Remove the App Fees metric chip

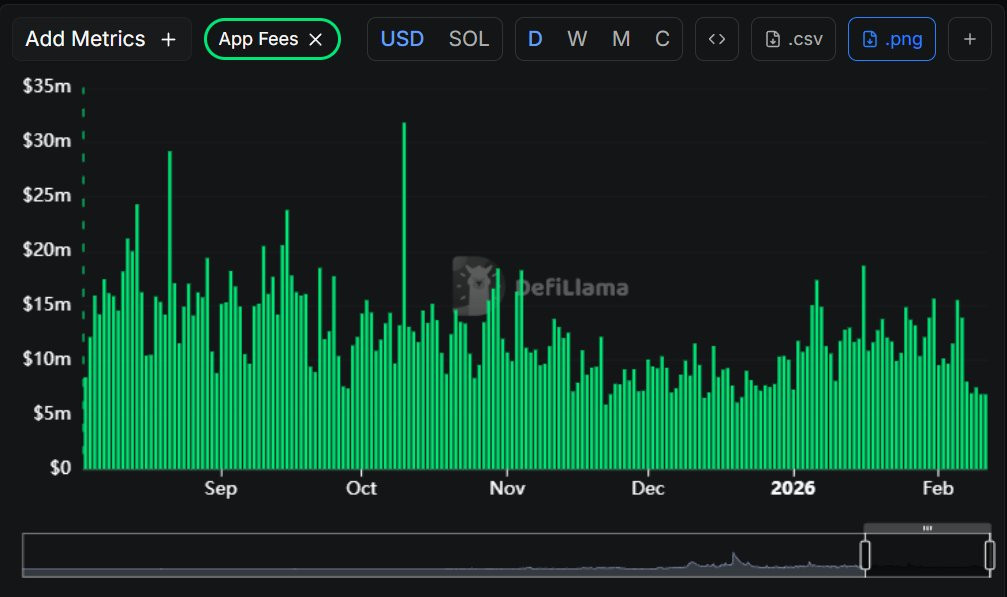315,40
